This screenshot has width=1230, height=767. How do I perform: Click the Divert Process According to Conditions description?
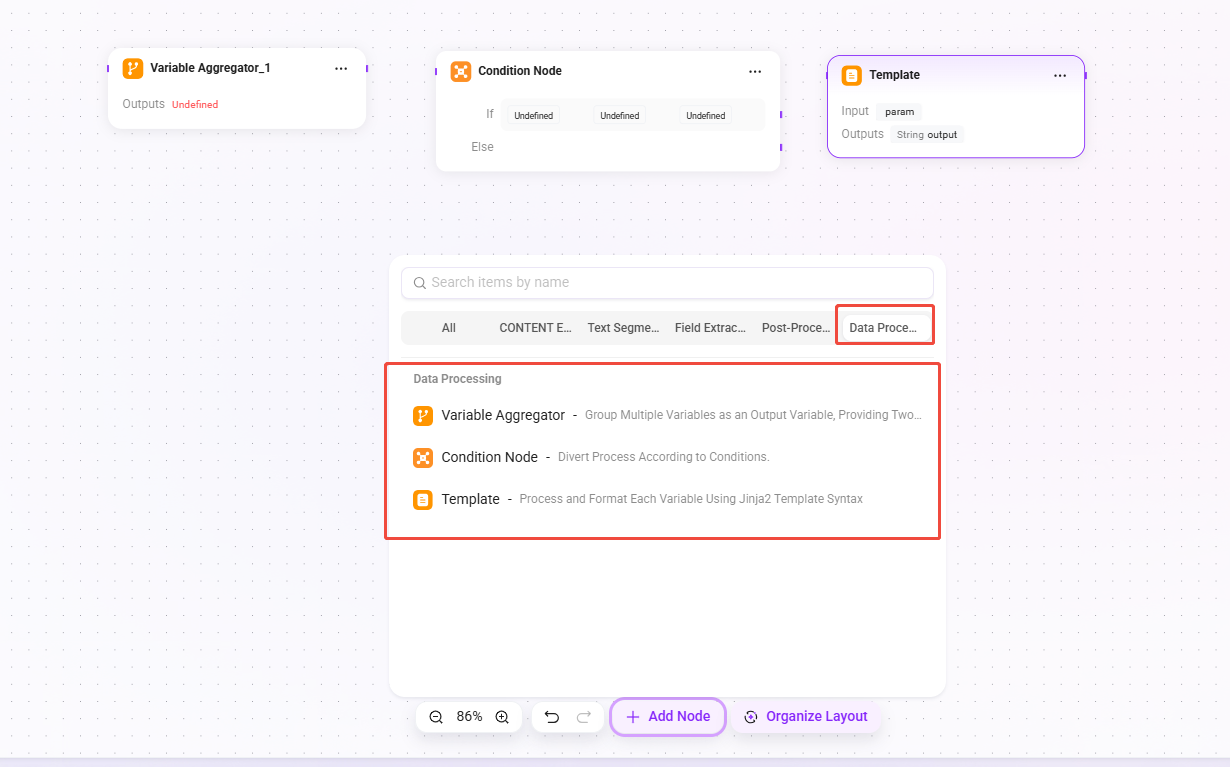pos(663,457)
